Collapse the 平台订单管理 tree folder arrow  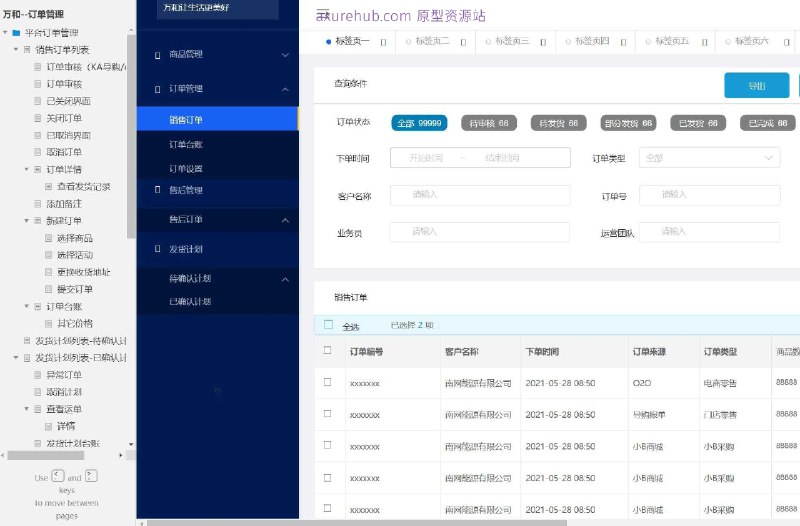[5, 33]
